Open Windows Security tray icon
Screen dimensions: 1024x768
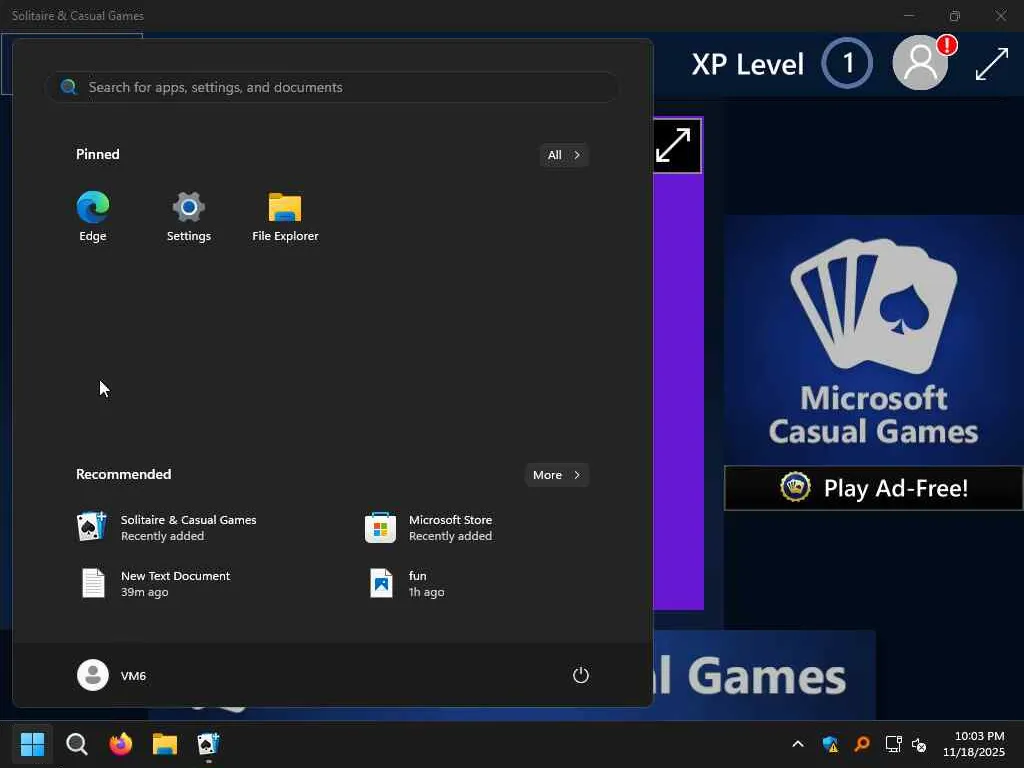(830, 744)
